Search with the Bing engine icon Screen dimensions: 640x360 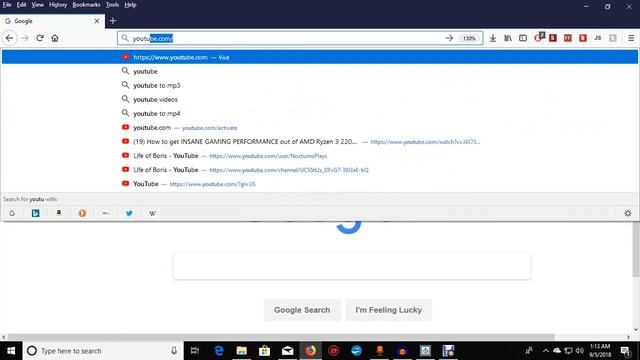[x=36, y=213]
